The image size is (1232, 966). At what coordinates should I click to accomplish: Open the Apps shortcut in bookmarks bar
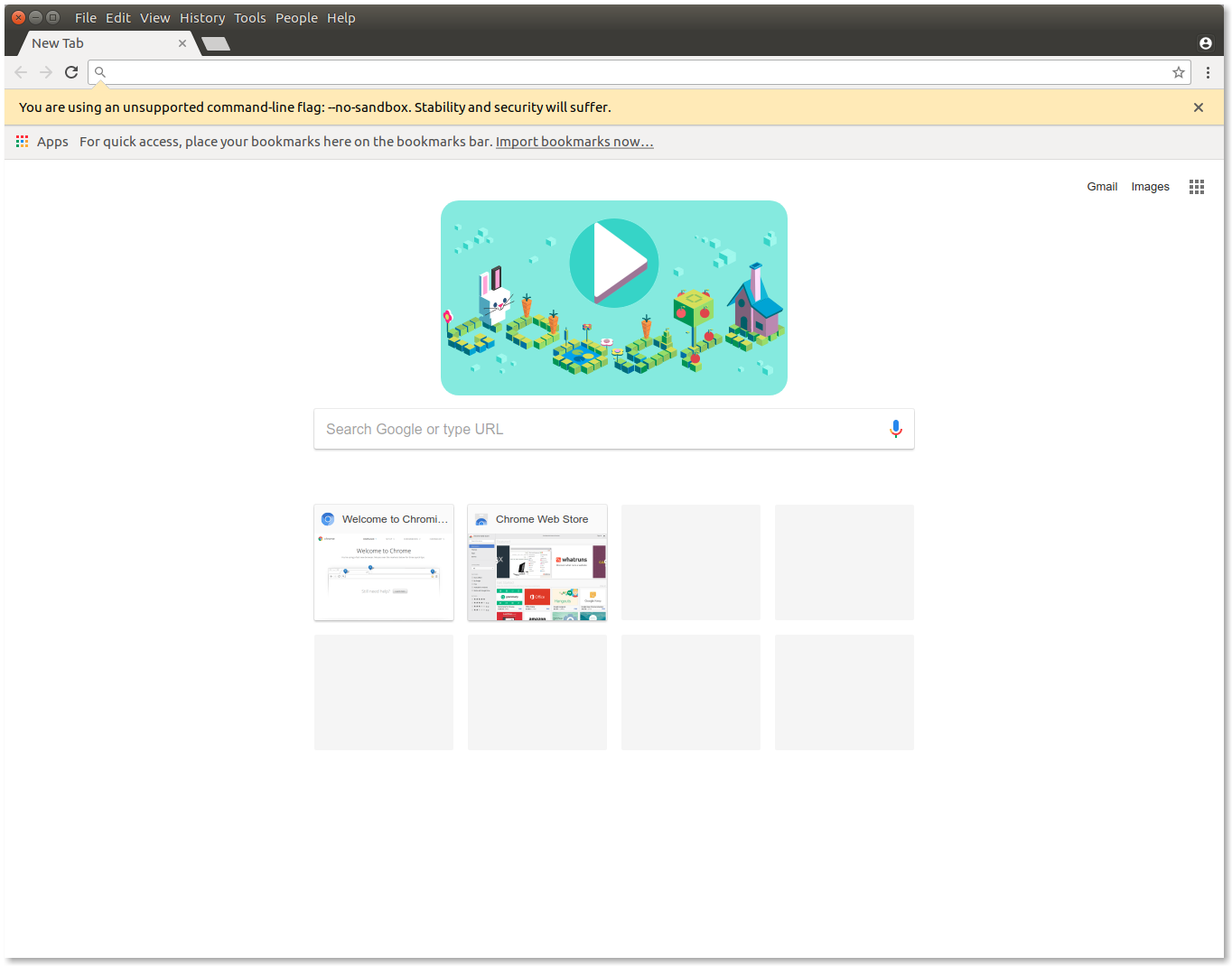pos(42,142)
